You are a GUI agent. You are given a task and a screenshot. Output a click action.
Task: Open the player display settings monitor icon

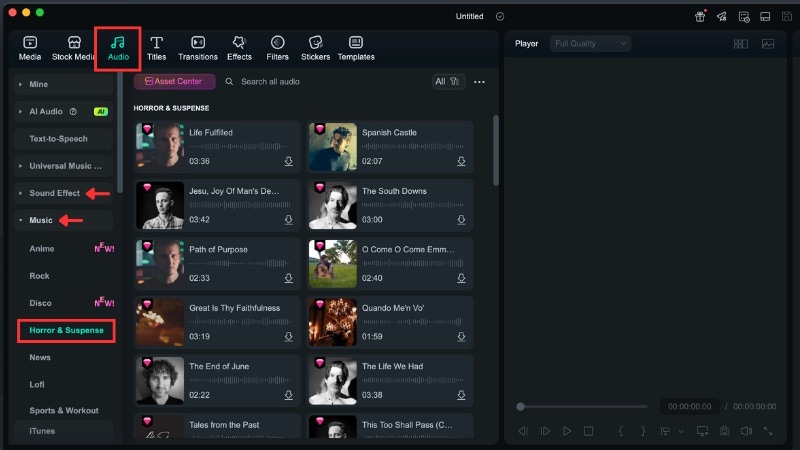pyautogui.click(x=703, y=431)
